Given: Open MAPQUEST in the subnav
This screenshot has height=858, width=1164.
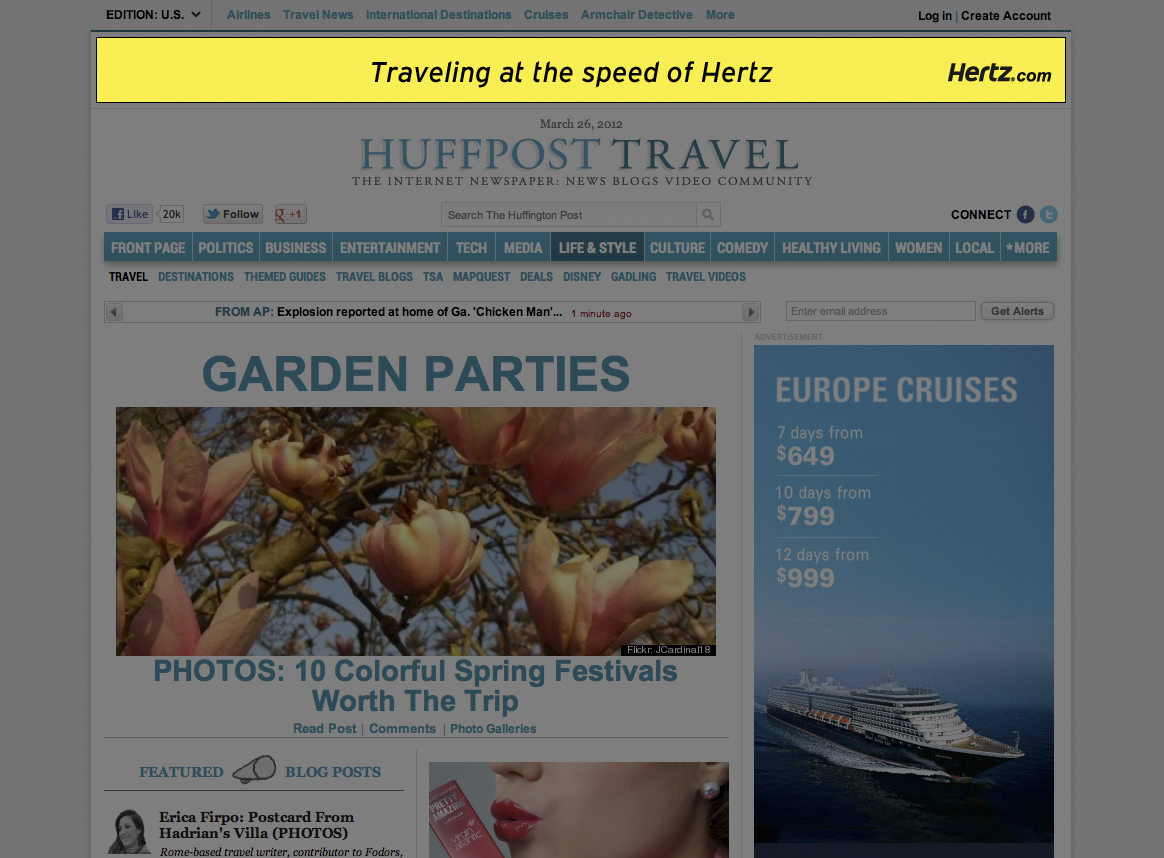Looking at the screenshot, I should 482,277.
